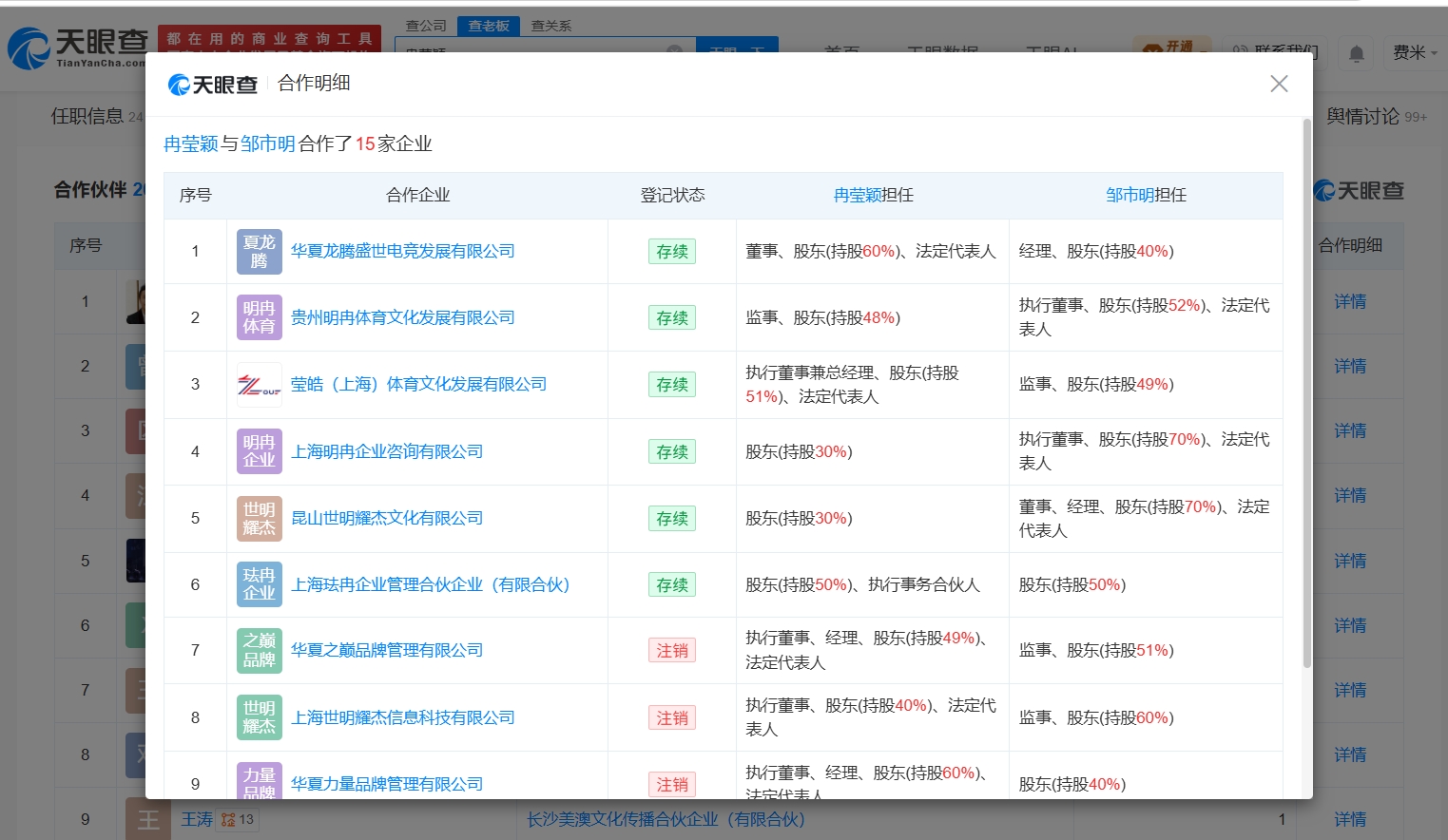Open 长沙美澳文化传播合伙企业 link in background

pyautogui.click(x=666, y=819)
